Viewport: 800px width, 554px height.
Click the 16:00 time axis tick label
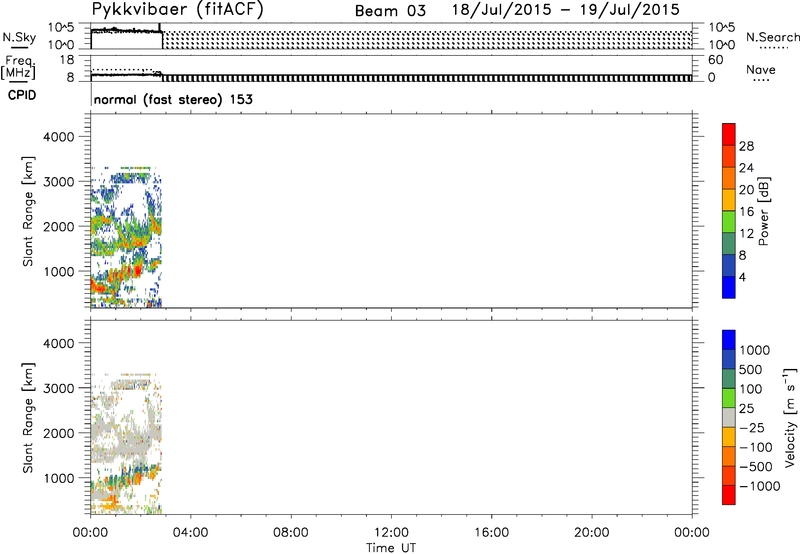[491, 533]
